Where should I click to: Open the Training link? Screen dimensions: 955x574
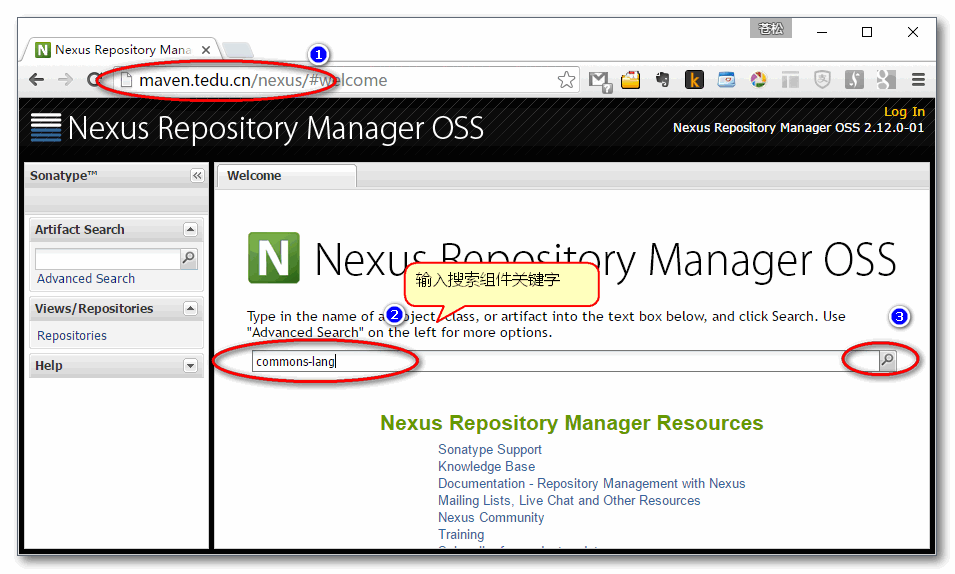(461, 535)
